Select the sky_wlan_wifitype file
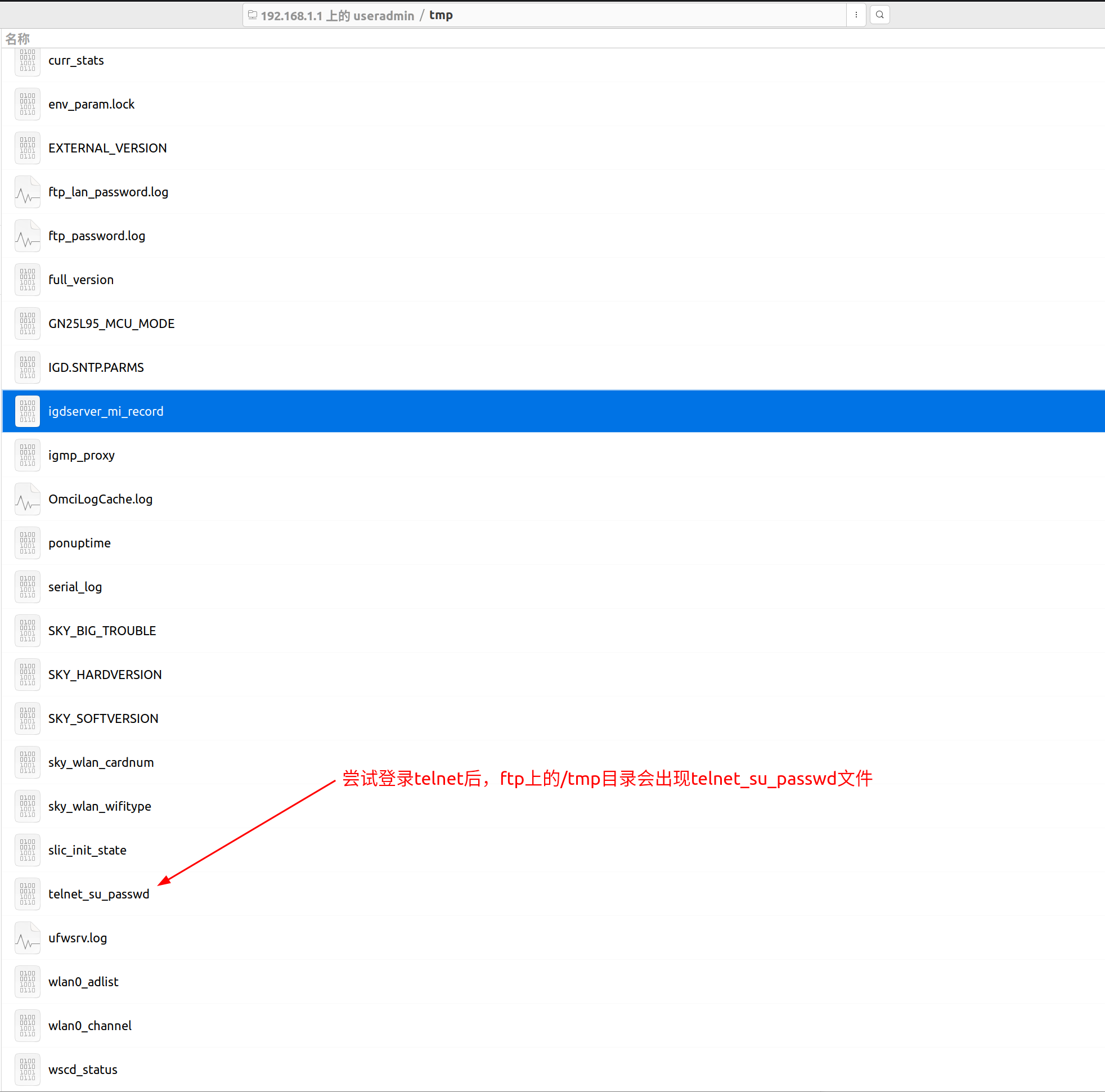1105x1092 pixels. (x=100, y=806)
